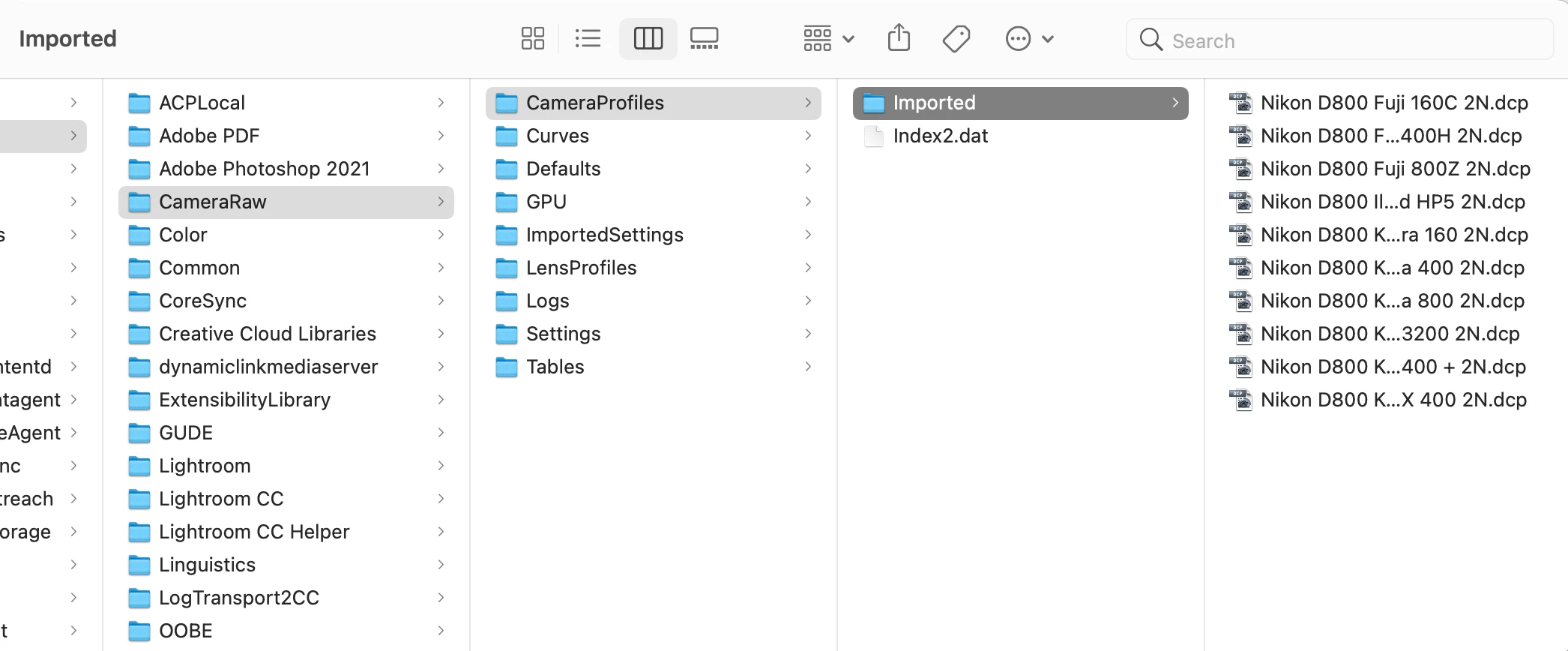Click the Linguistics folder icon

[x=139, y=565]
